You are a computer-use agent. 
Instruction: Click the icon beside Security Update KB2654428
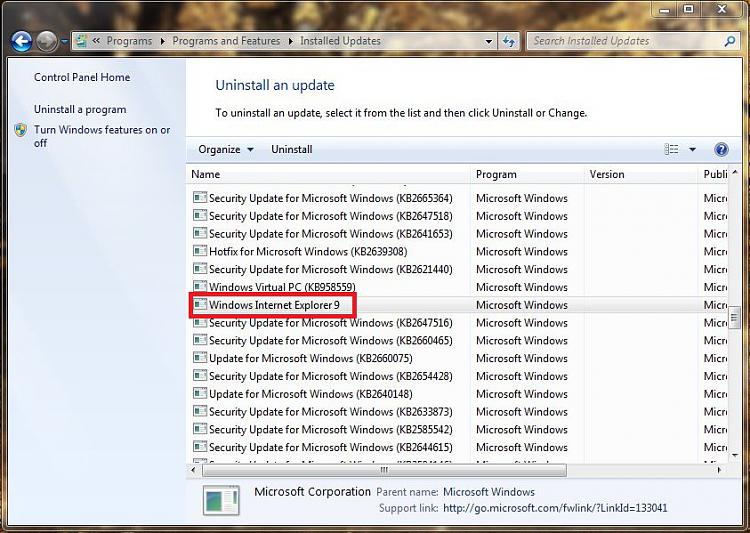pyautogui.click(x=200, y=375)
